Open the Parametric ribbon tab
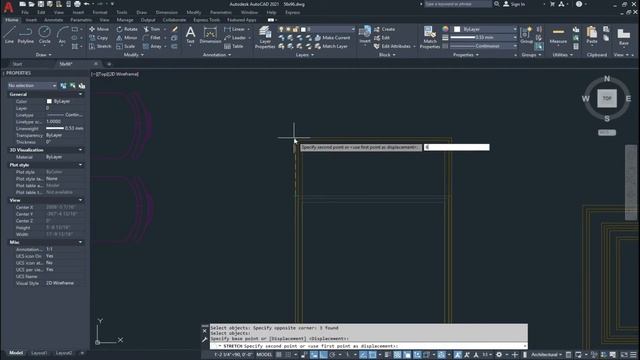Image resolution: width=640 pixels, height=360 pixels. coord(81,20)
